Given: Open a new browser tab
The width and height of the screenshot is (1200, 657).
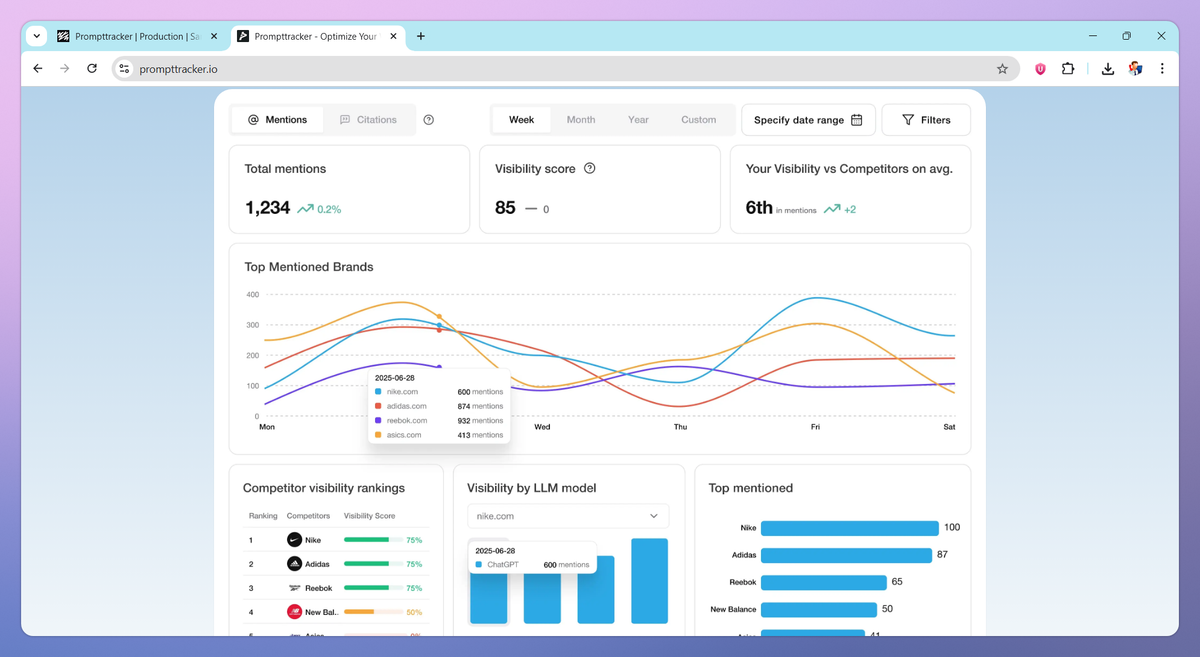Looking at the screenshot, I should pos(421,36).
